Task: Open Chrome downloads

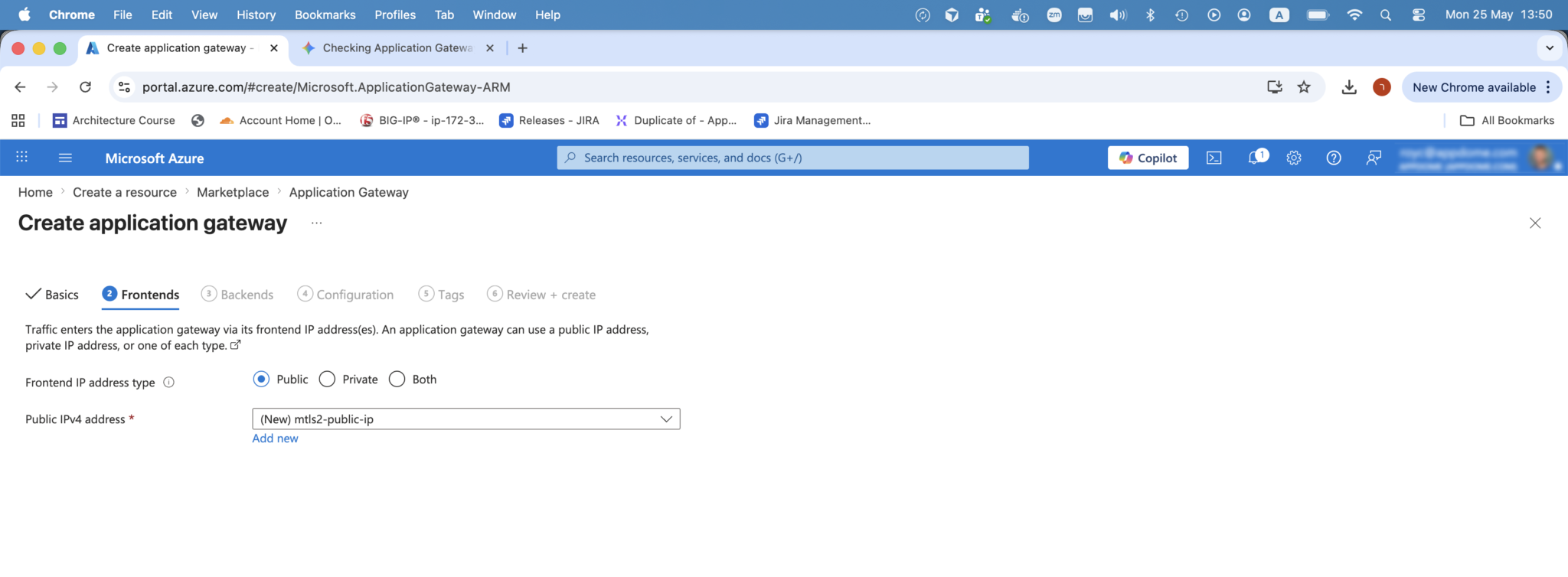Action: click(1349, 87)
